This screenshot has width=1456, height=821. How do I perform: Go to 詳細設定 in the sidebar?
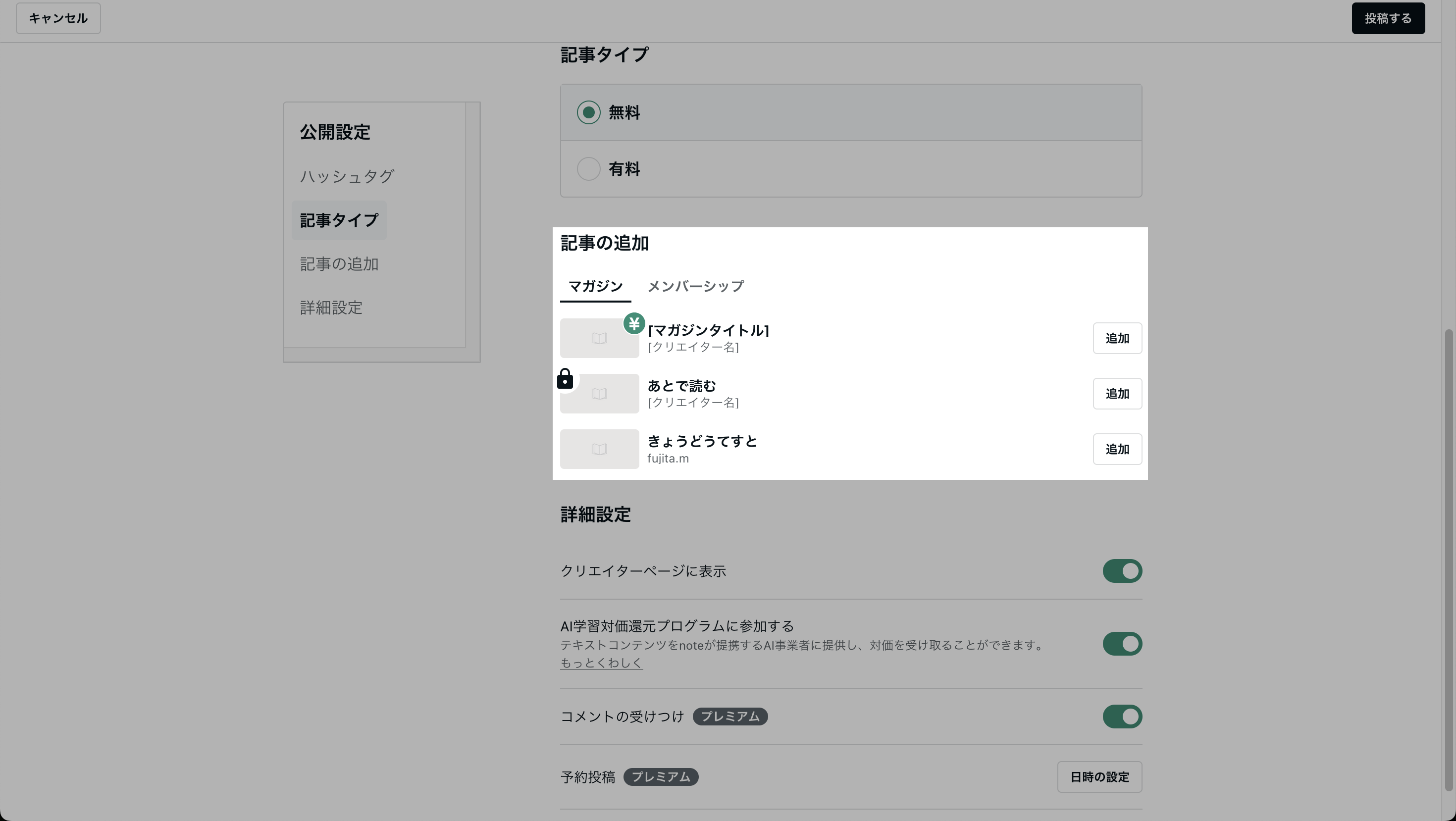click(331, 308)
